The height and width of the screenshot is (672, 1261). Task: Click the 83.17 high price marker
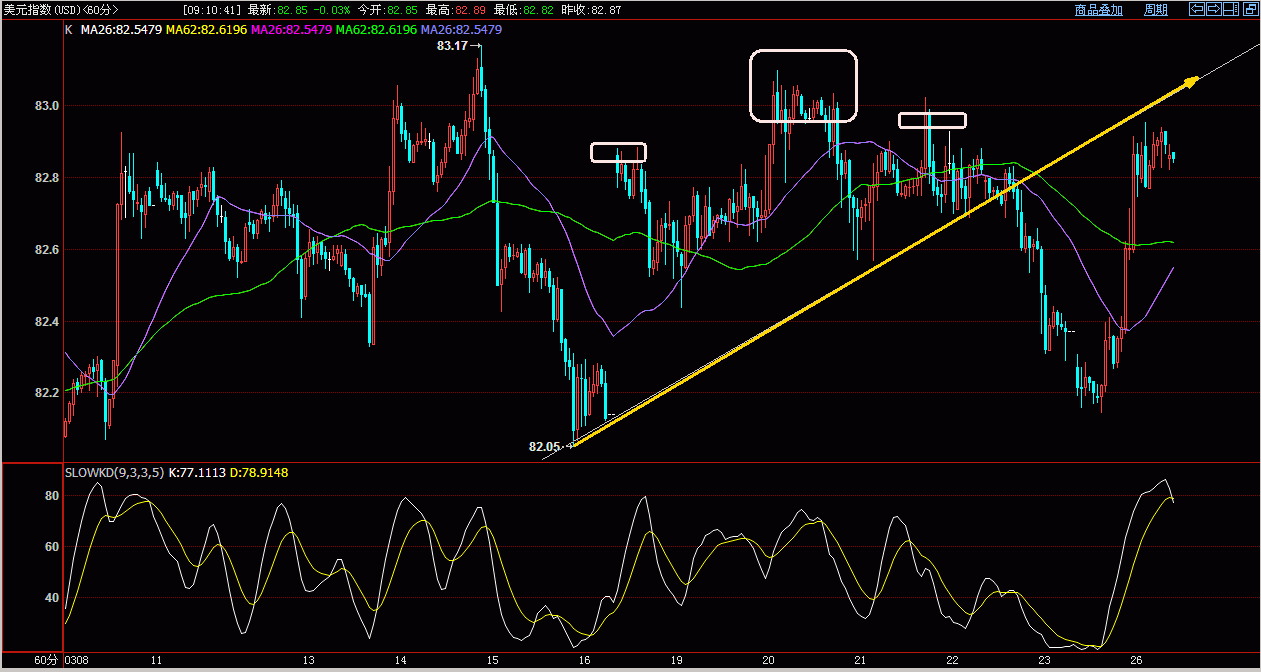point(453,46)
